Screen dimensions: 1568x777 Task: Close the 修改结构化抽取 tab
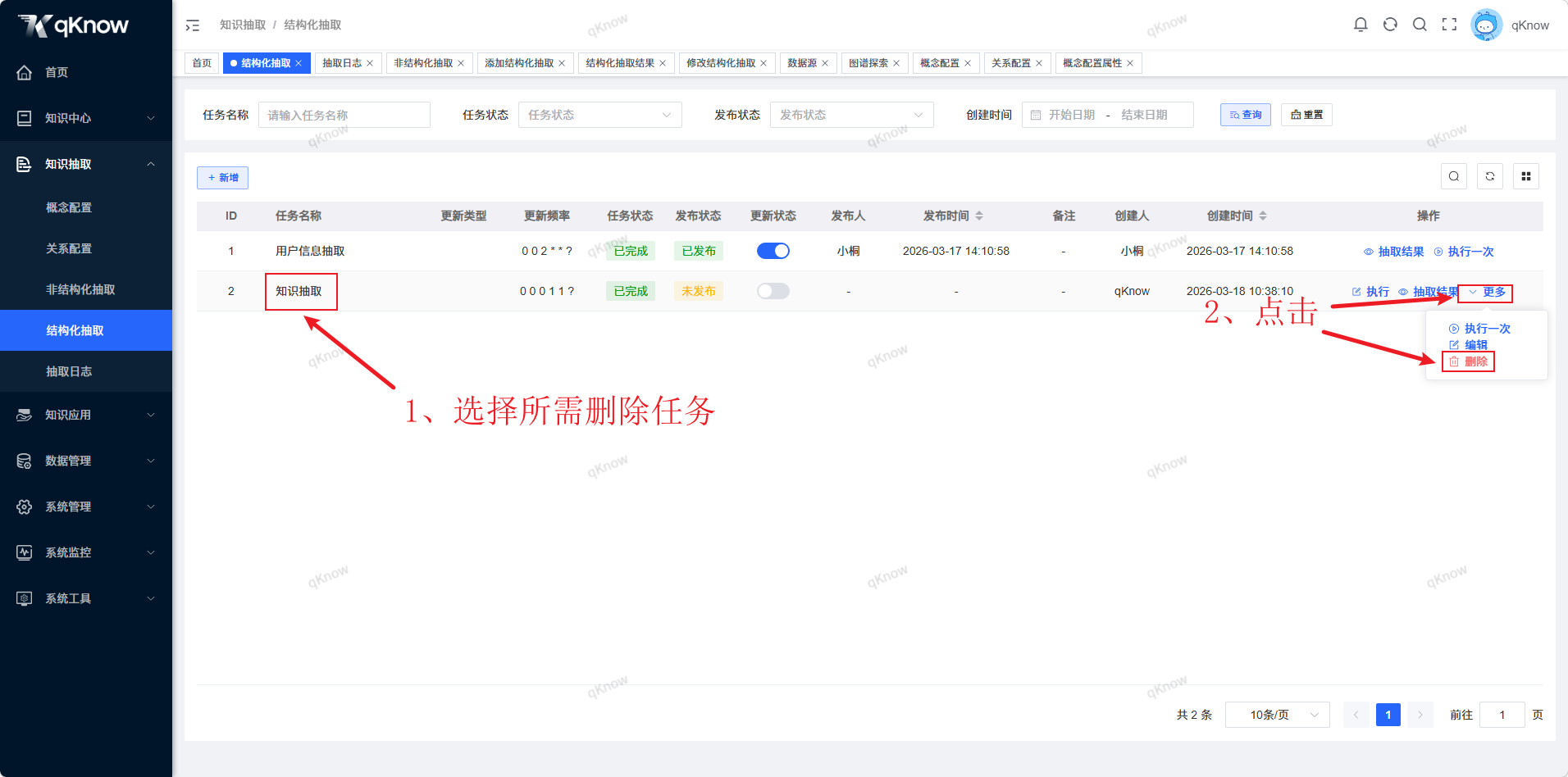(763, 63)
